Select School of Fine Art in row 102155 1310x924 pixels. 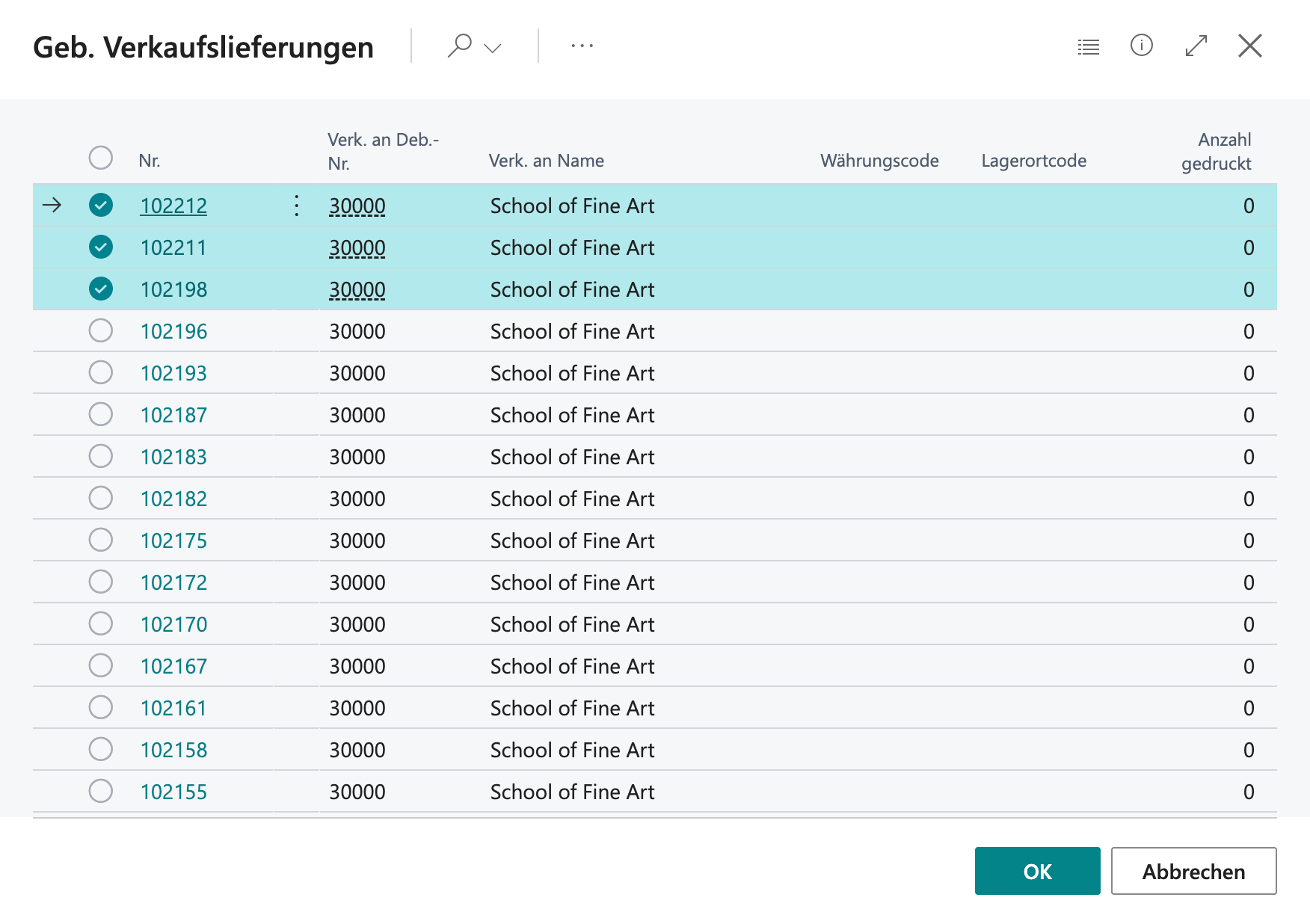tap(572, 792)
